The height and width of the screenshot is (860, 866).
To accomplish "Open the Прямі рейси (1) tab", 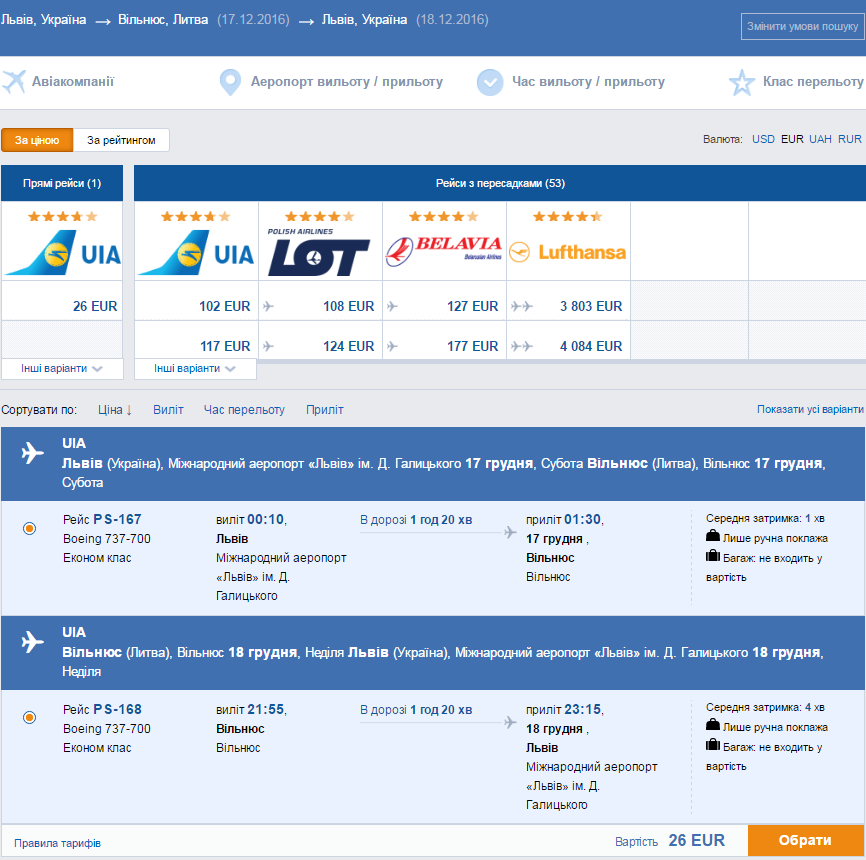I will point(62,183).
